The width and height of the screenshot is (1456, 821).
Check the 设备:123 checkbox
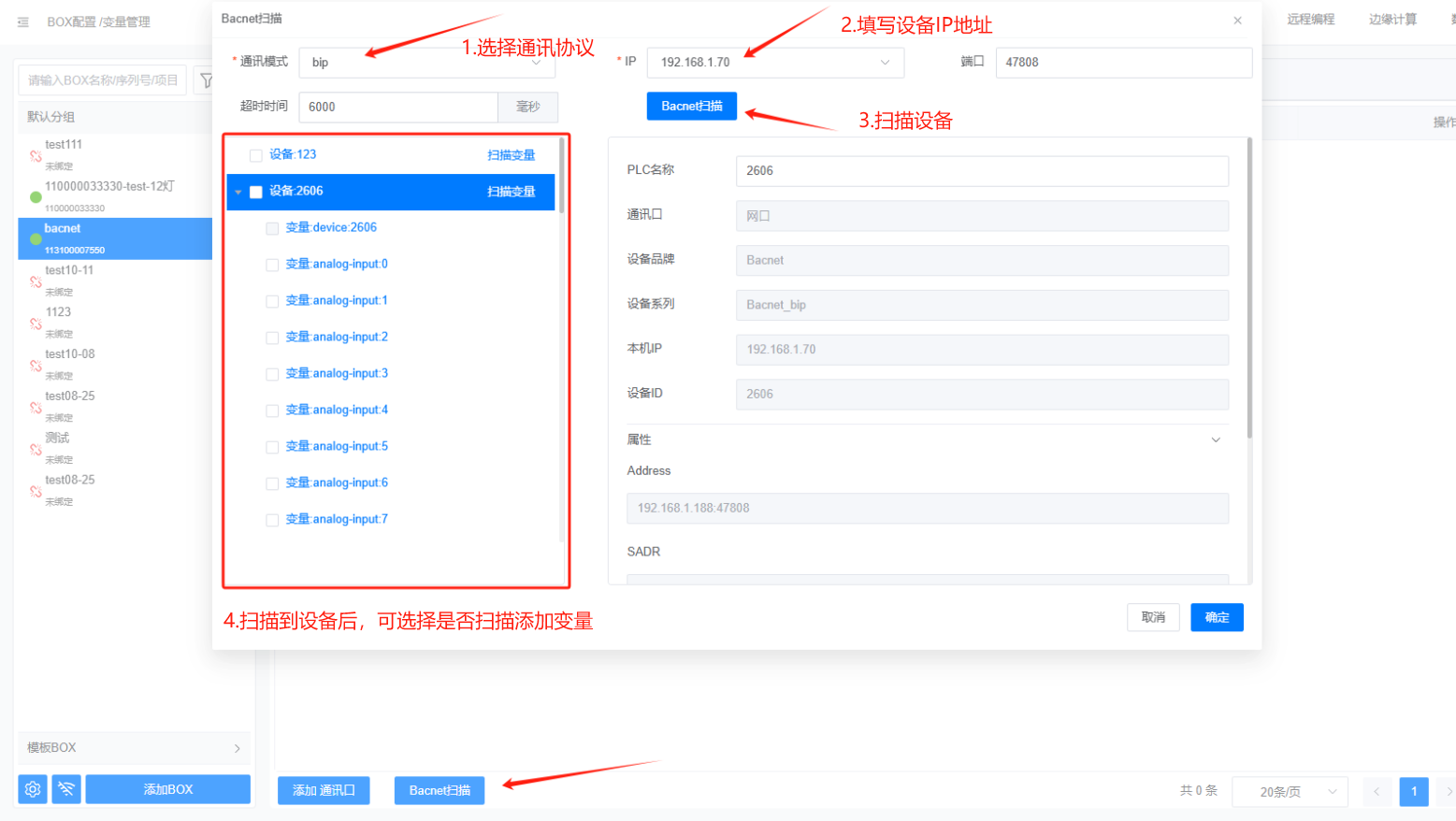[x=255, y=155]
